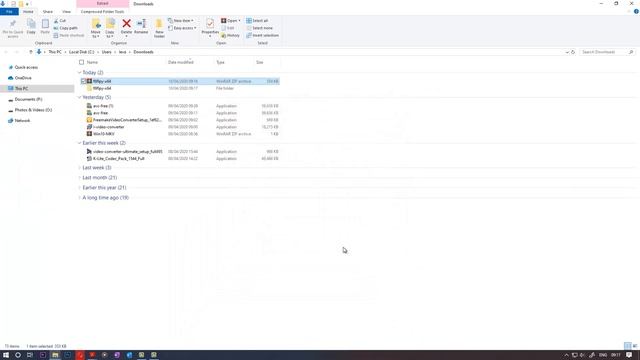This screenshot has width=640, height=360.
Task: Sort by the Size column header
Action: click(260, 62)
